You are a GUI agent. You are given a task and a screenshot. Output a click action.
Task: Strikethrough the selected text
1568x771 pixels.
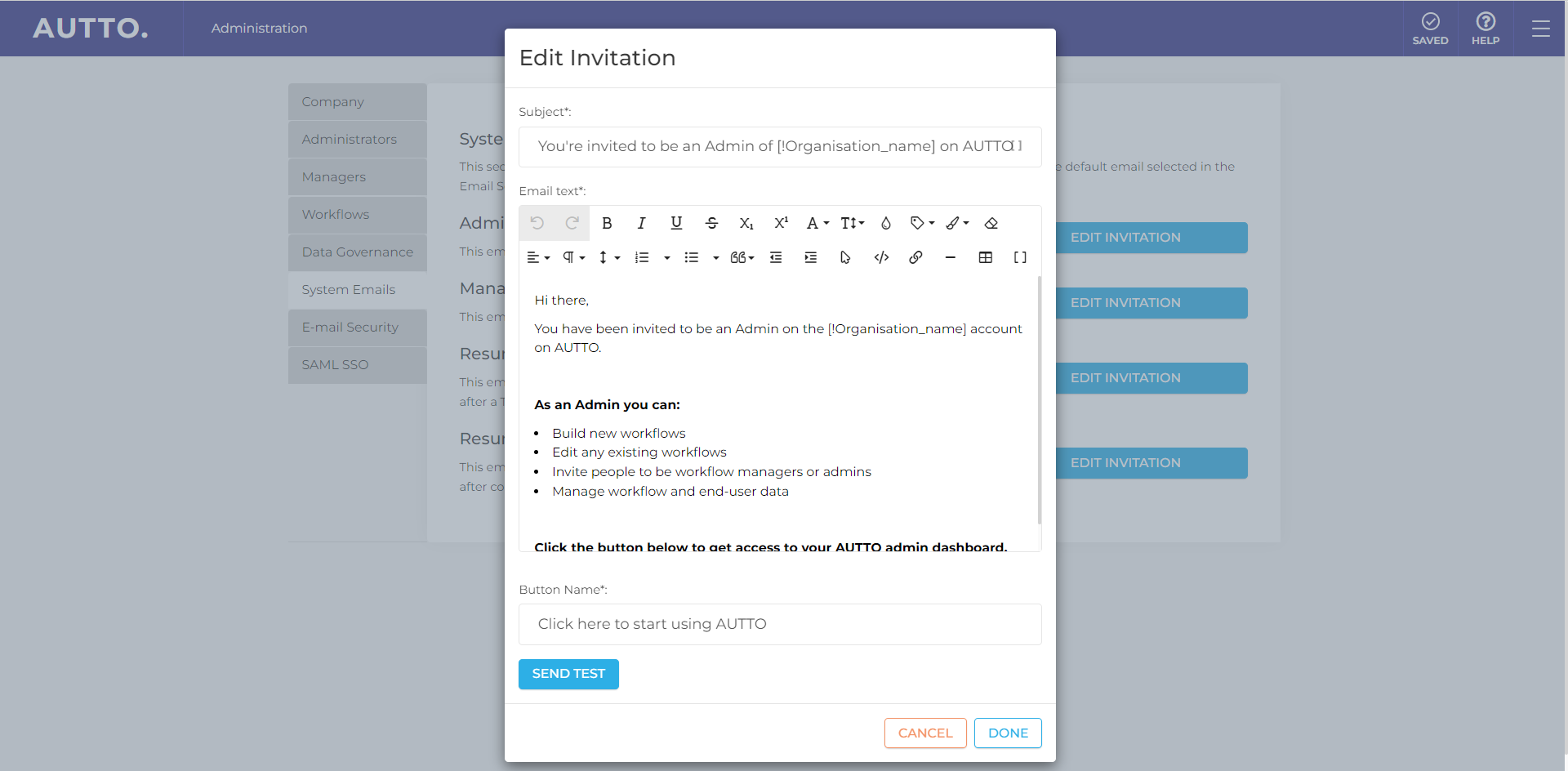(x=712, y=222)
